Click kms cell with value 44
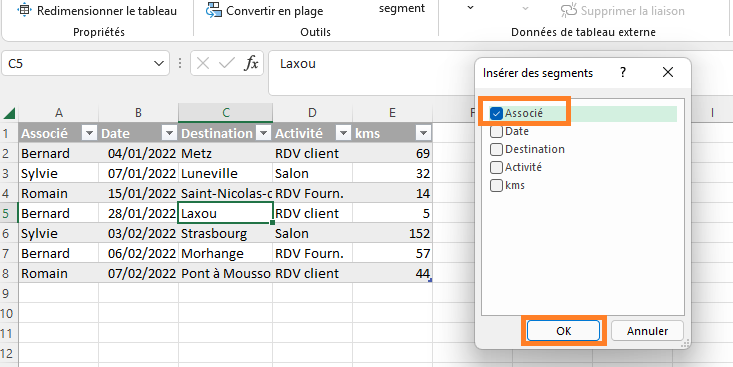This screenshot has height=367, width=733. 393,273
